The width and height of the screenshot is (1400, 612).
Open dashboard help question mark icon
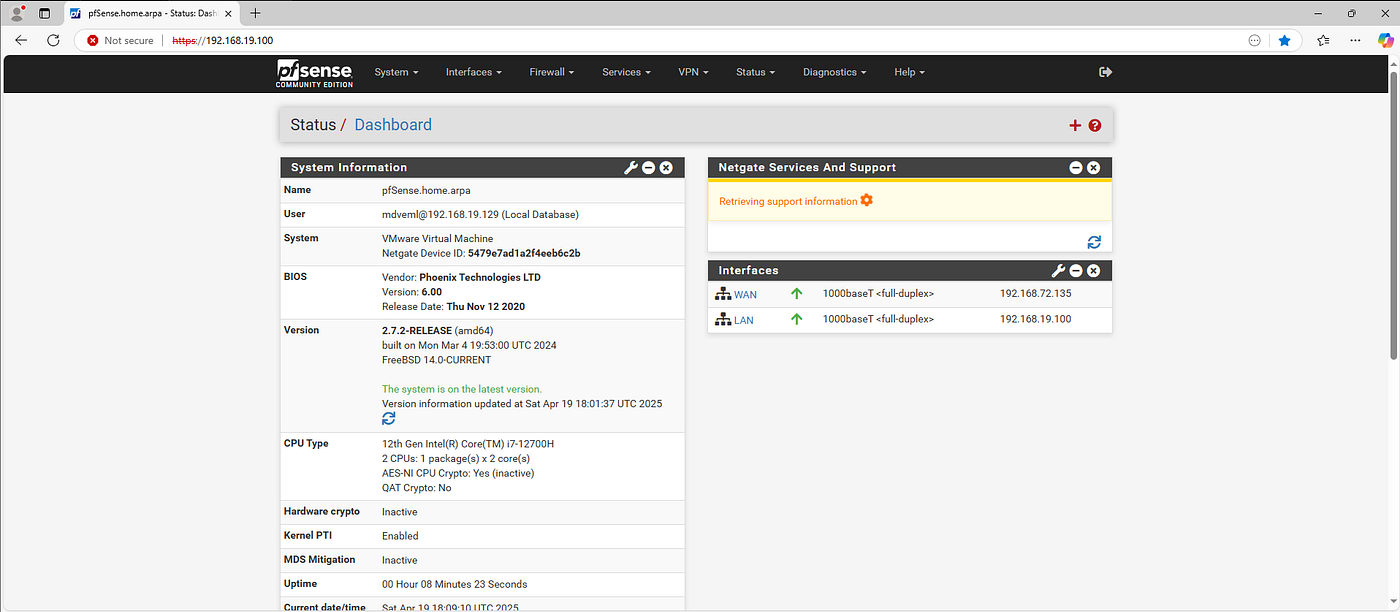(1095, 125)
